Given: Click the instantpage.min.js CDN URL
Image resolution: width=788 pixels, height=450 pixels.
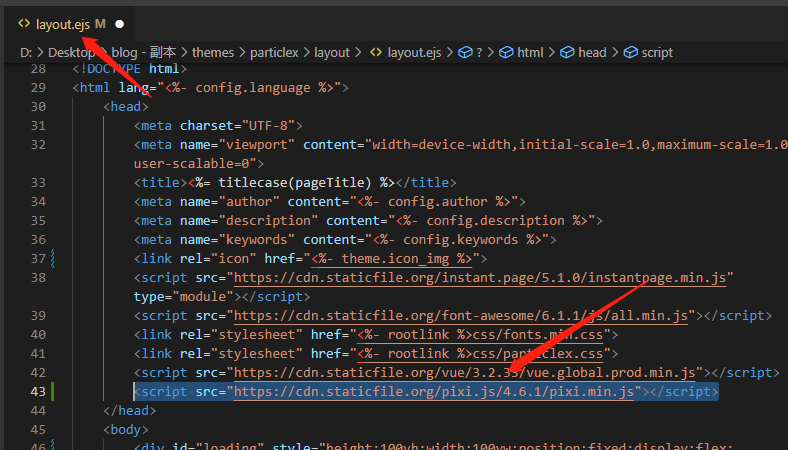Looking at the screenshot, I should tap(480, 278).
